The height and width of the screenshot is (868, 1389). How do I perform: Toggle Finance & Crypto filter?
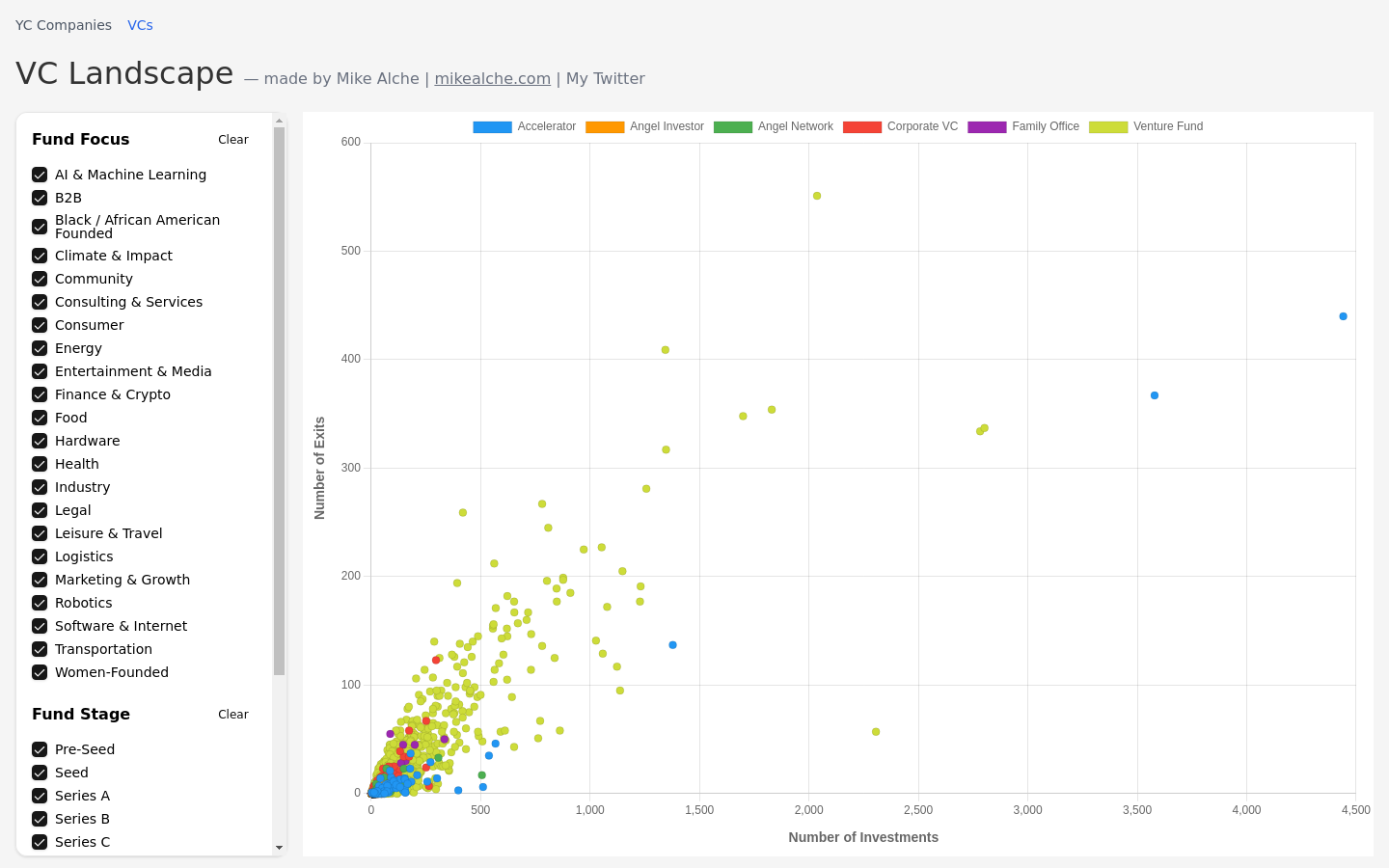[40, 394]
